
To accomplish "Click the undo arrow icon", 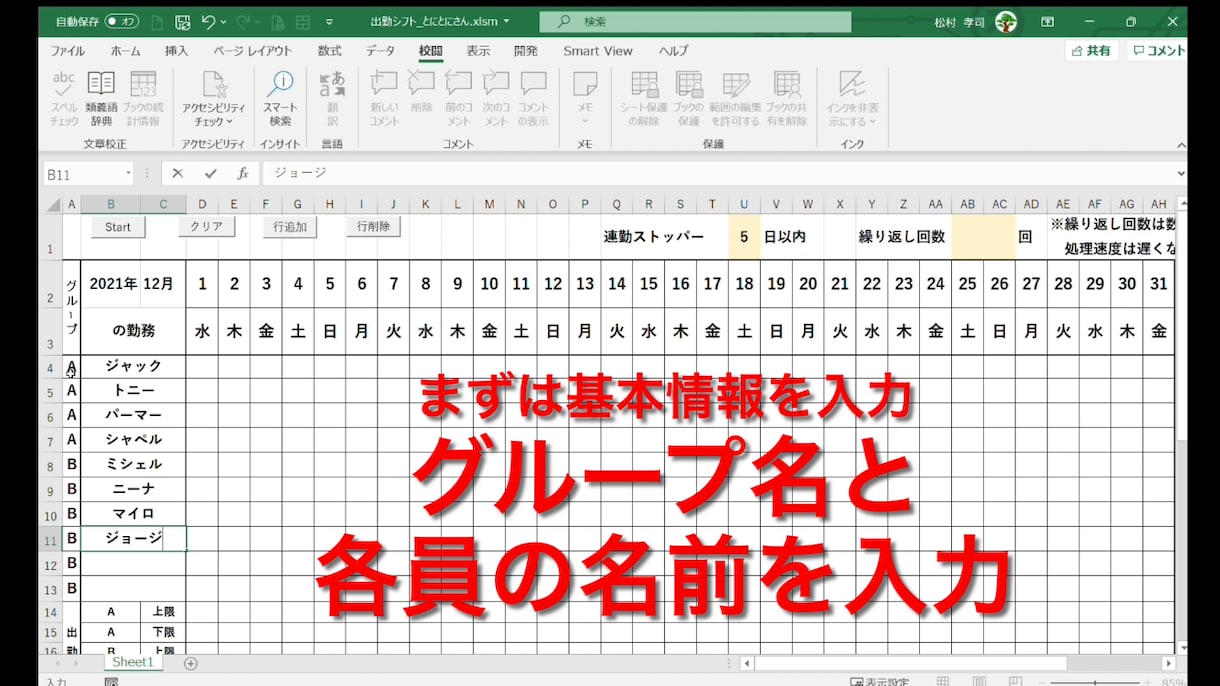I will (208, 21).
